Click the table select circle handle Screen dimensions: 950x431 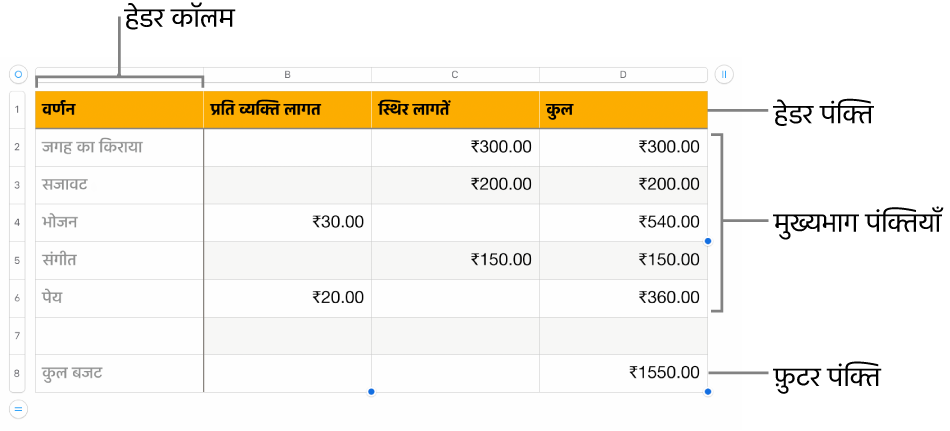click(x=18, y=75)
